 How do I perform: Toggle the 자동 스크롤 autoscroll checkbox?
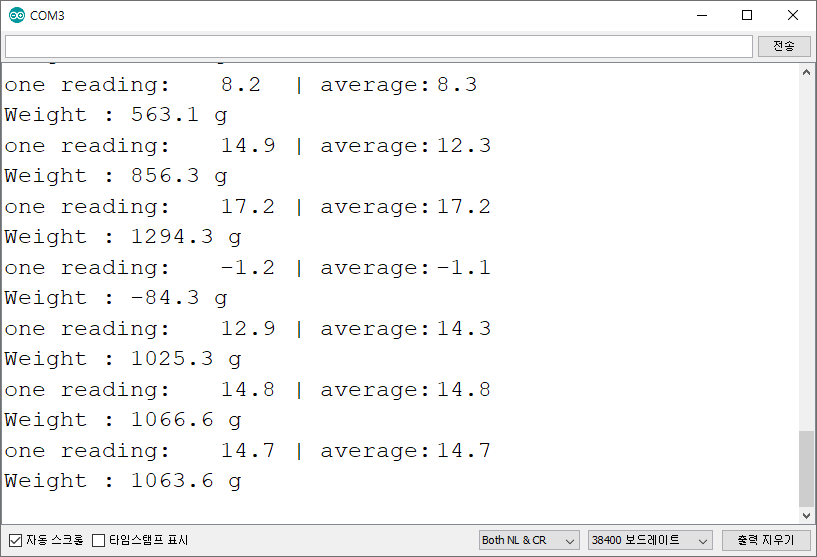16,540
